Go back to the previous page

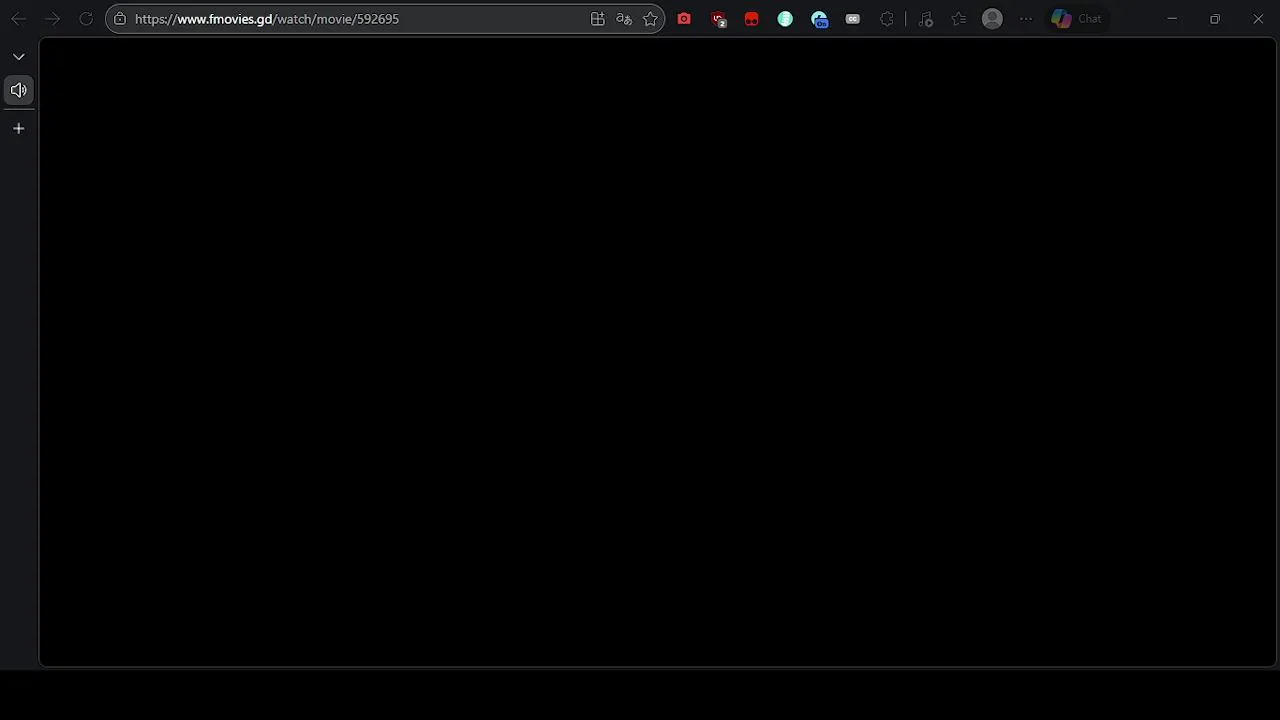coord(18,19)
